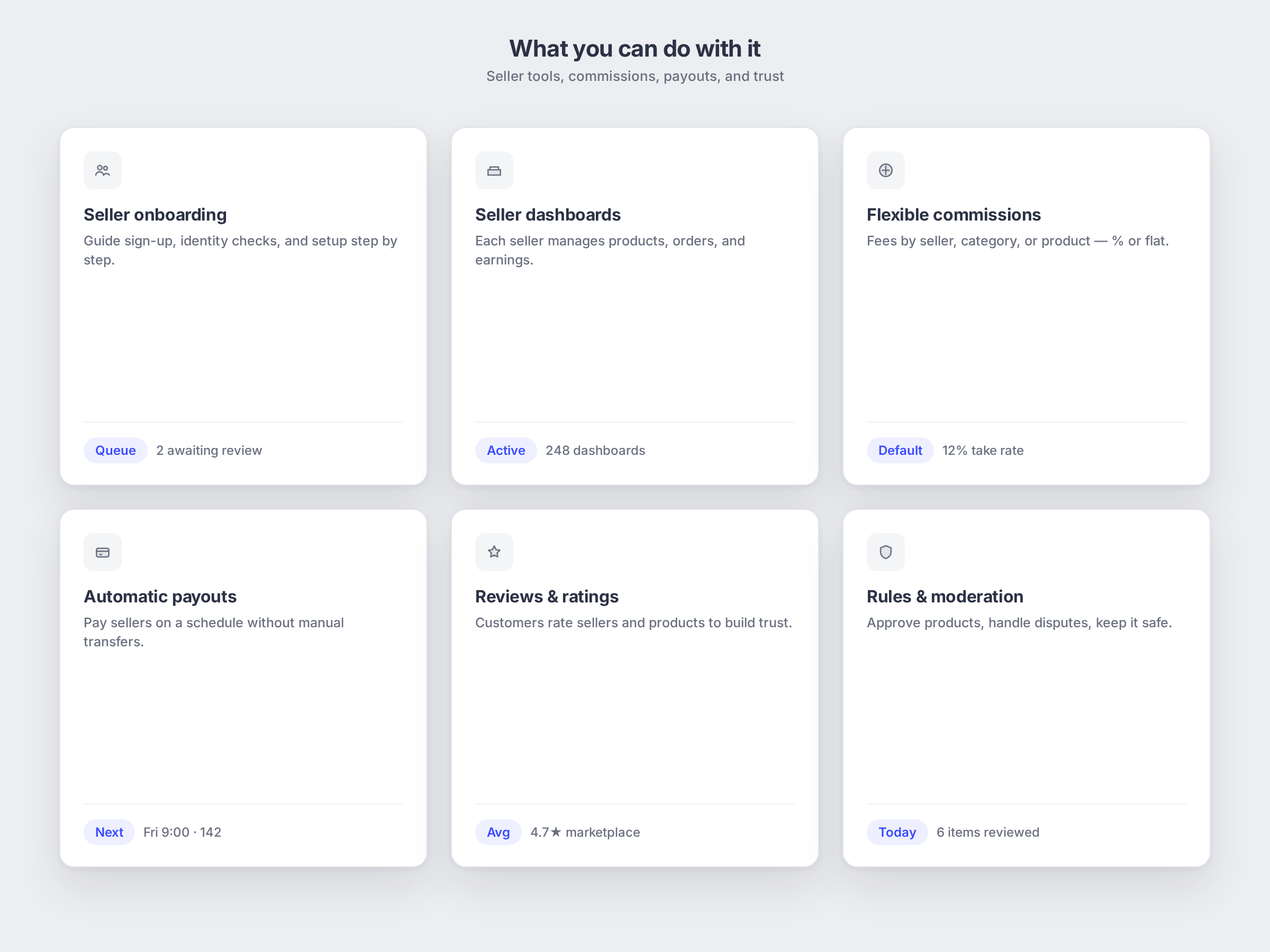Click the credit card icon above Automatic payouts
This screenshot has height=952, width=1270.
coord(103,553)
